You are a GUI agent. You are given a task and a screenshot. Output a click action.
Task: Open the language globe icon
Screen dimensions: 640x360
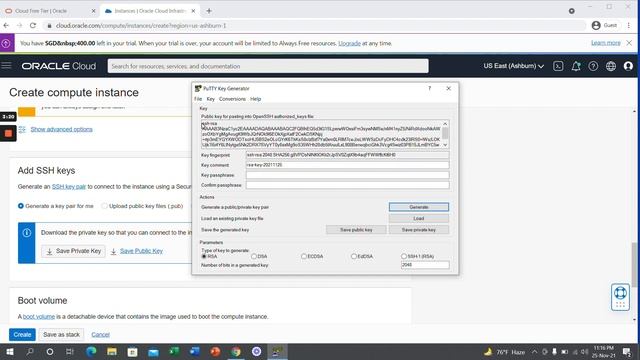click(611, 66)
